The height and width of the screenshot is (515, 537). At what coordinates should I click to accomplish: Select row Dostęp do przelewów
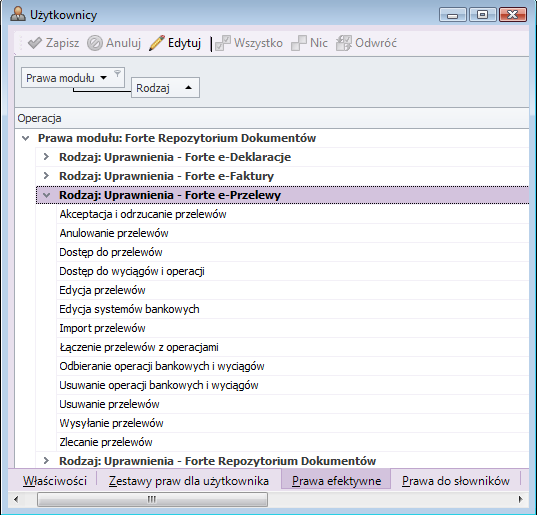click(x=293, y=252)
